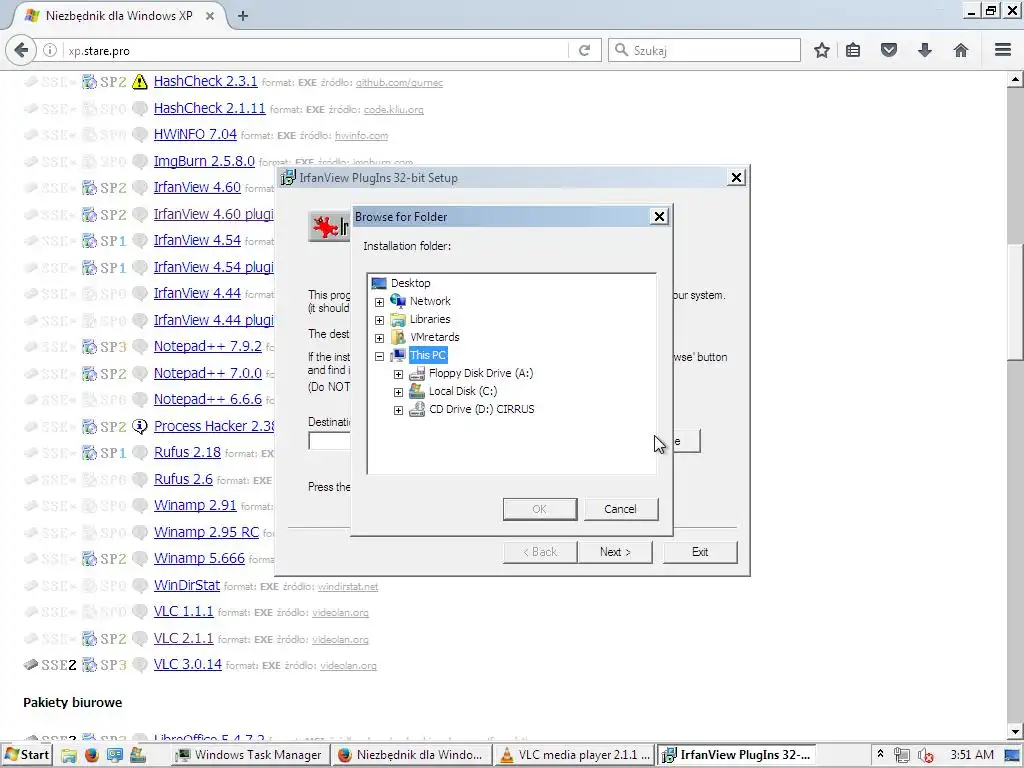Click info icon beside Process Hacker

(x=140, y=426)
